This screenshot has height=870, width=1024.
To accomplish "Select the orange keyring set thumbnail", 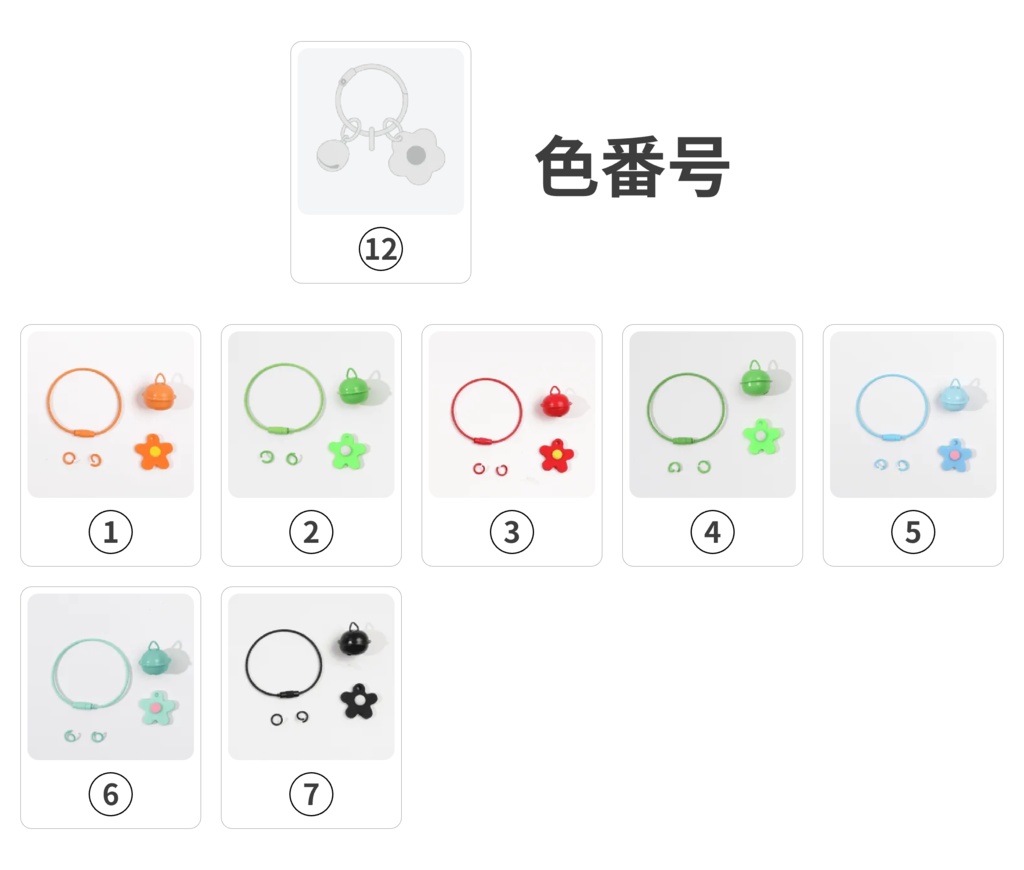I will [110, 414].
